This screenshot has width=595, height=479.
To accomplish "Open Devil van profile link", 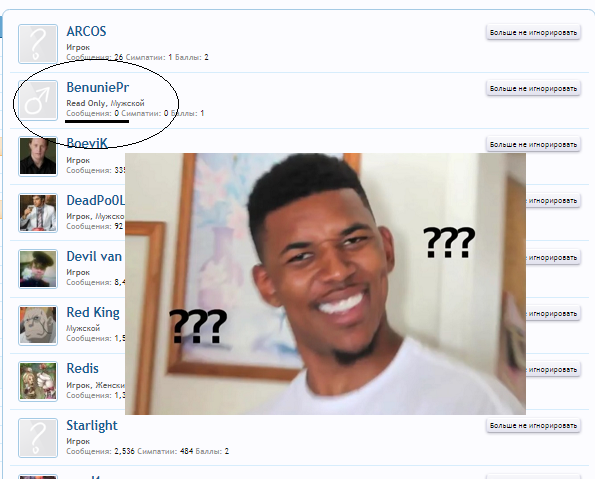I will click(x=94, y=256).
